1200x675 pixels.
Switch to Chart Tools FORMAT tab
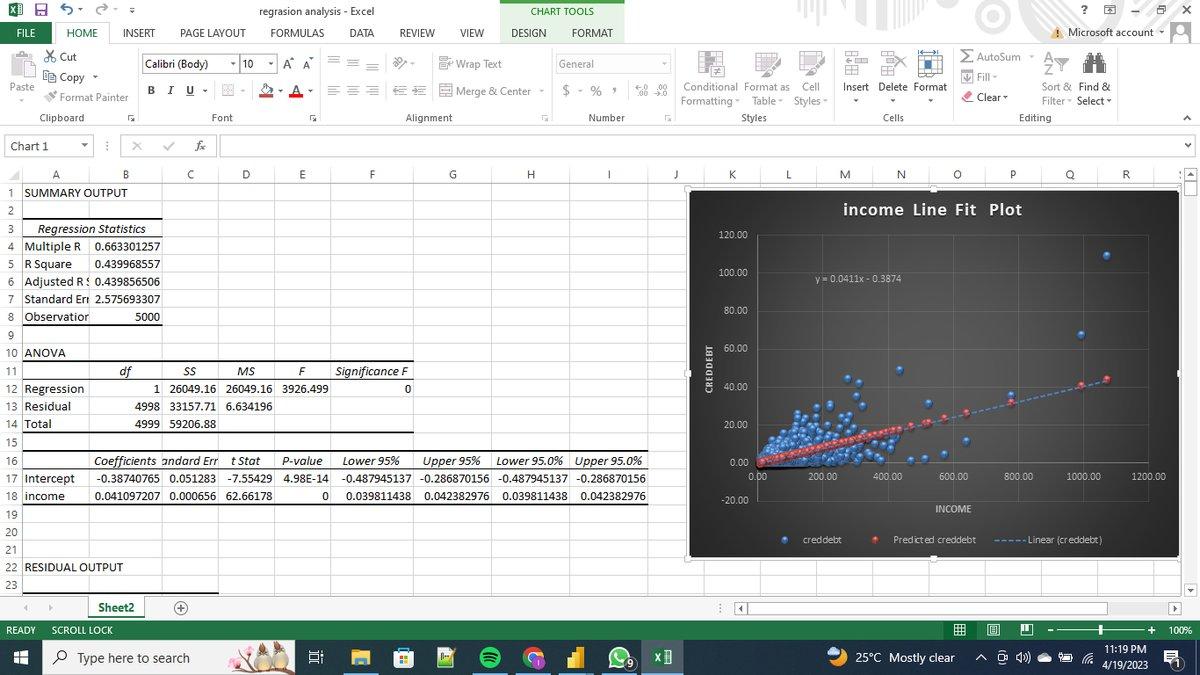(x=592, y=33)
